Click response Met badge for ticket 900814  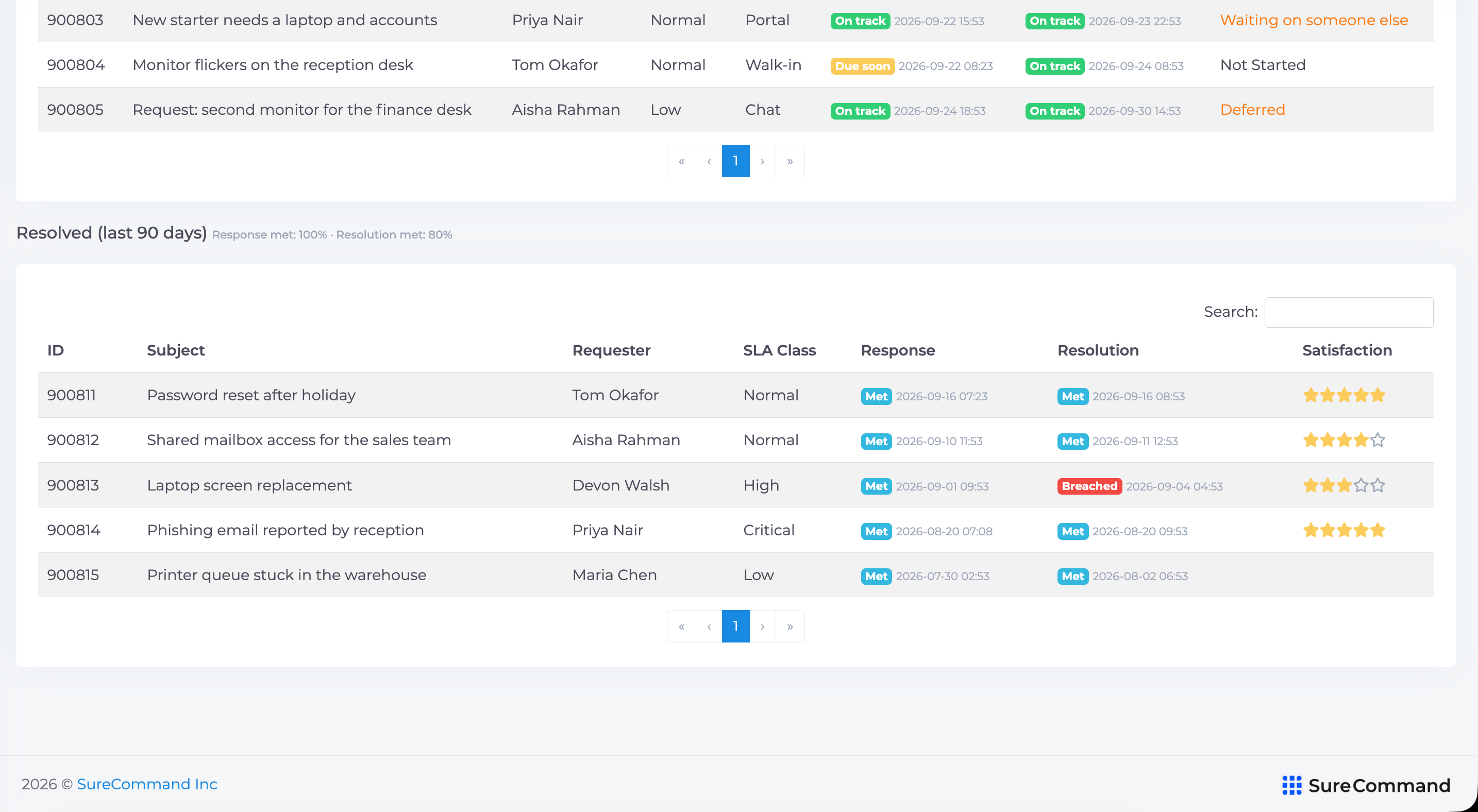point(876,531)
